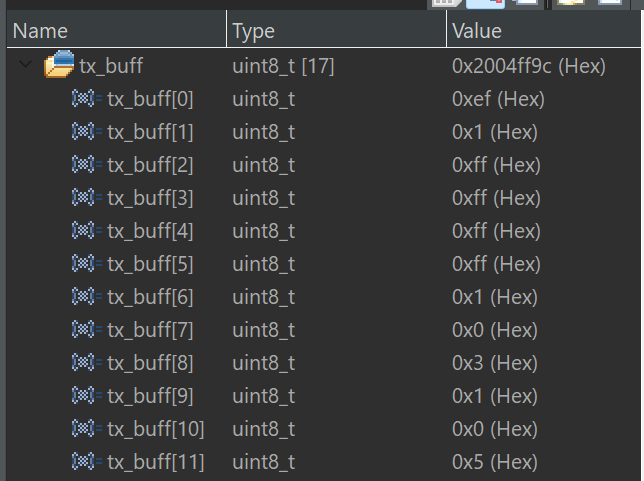The image size is (644, 481).
Task: Click the 0x1 (Hex) value of tx_buff[1]
Action: click(495, 132)
